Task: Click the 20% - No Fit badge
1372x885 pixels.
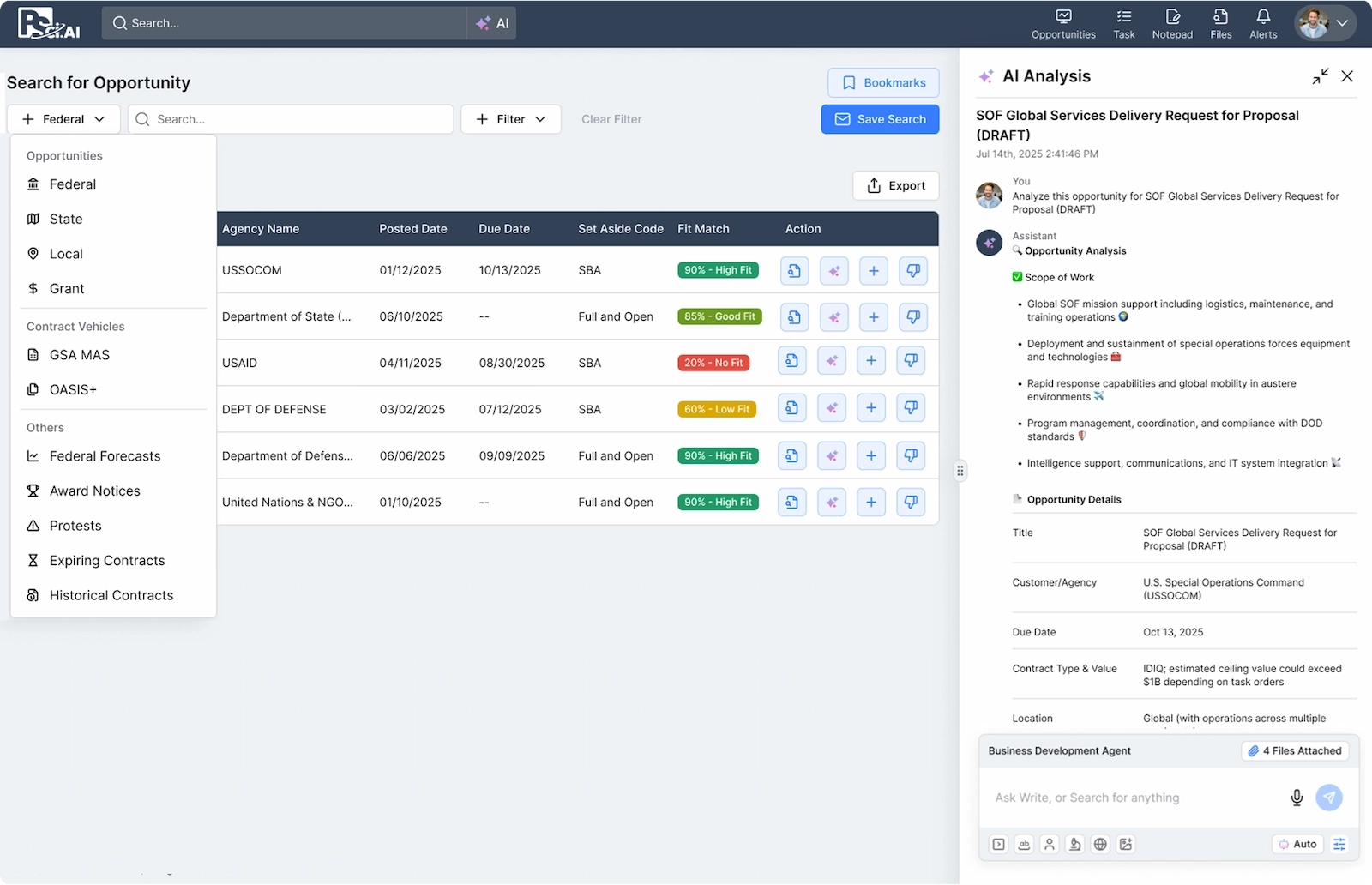Action: (713, 363)
